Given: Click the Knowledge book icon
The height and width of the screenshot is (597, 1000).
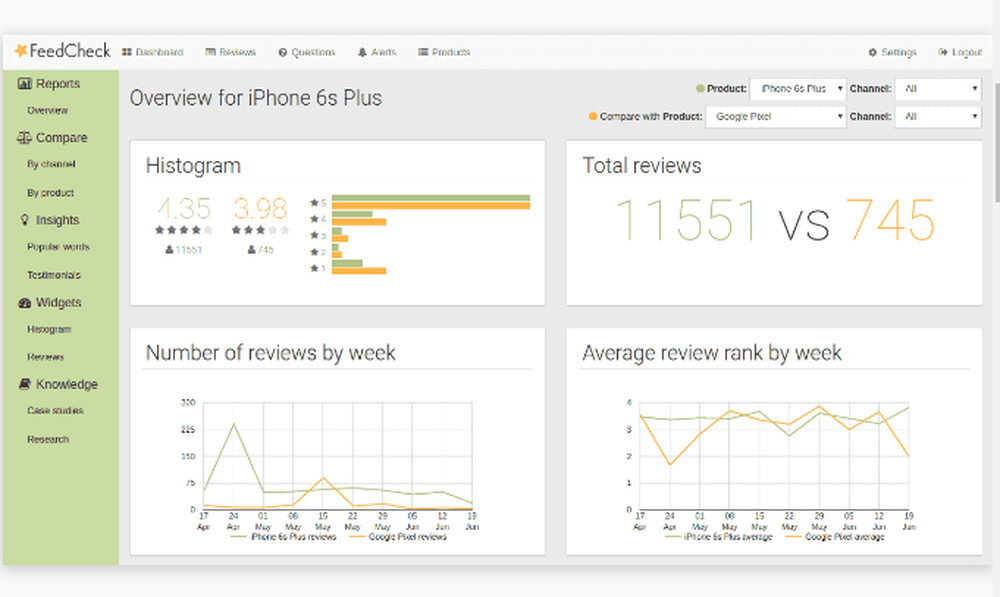Looking at the screenshot, I should [x=24, y=384].
